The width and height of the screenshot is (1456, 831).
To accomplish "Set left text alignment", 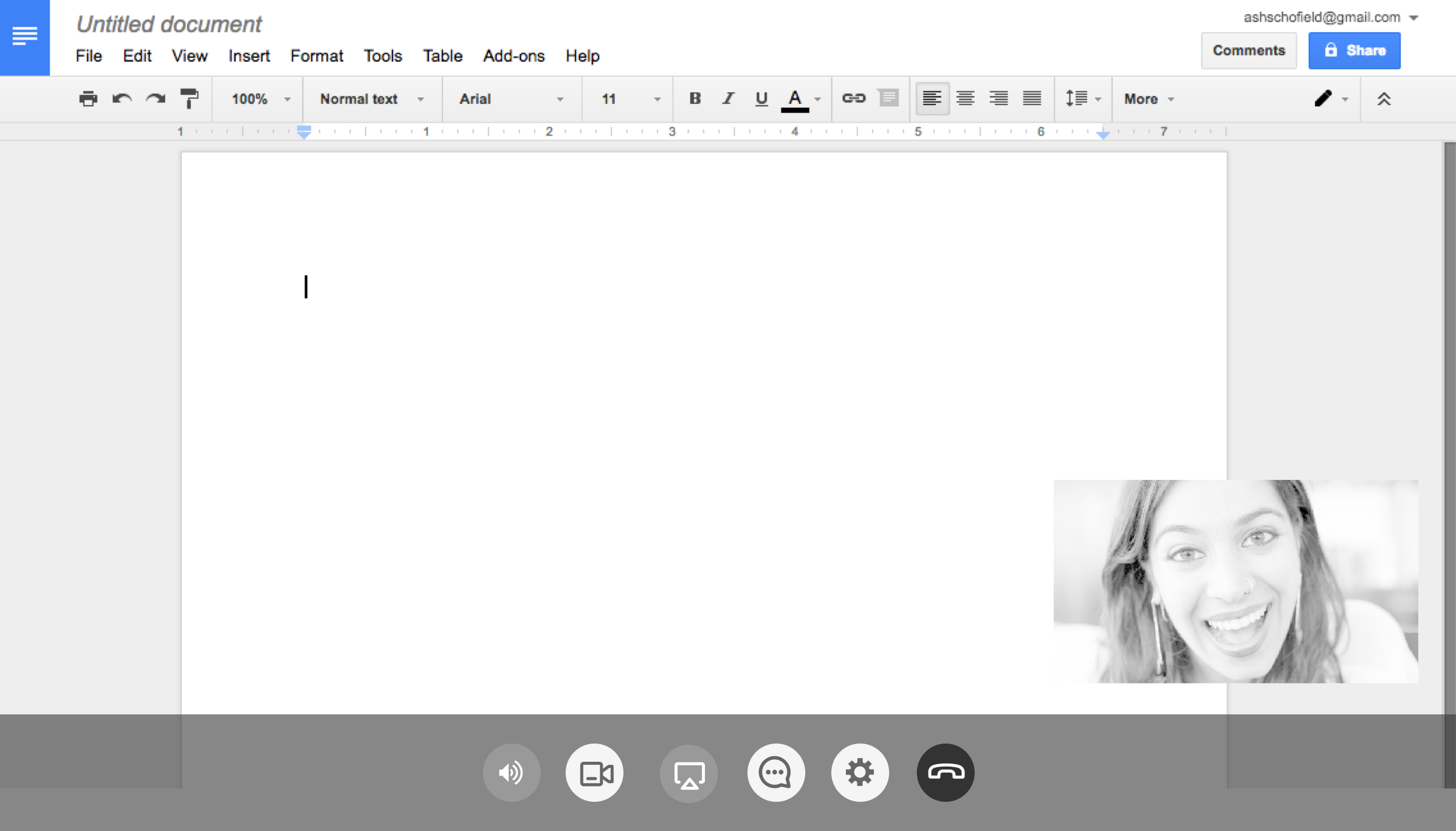I will pos(932,98).
